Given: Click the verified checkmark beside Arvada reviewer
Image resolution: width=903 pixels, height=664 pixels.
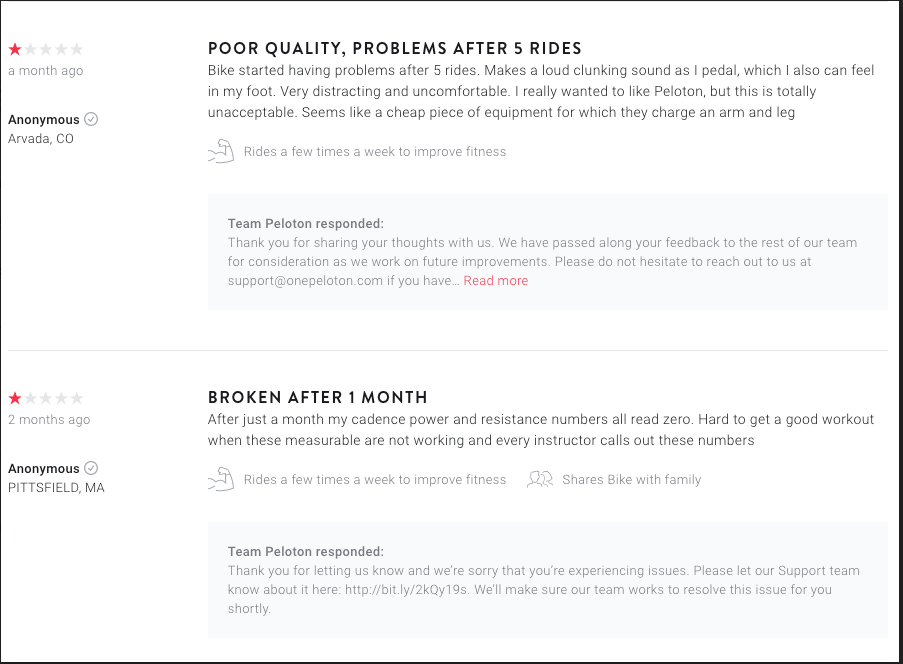Looking at the screenshot, I should [91, 119].
